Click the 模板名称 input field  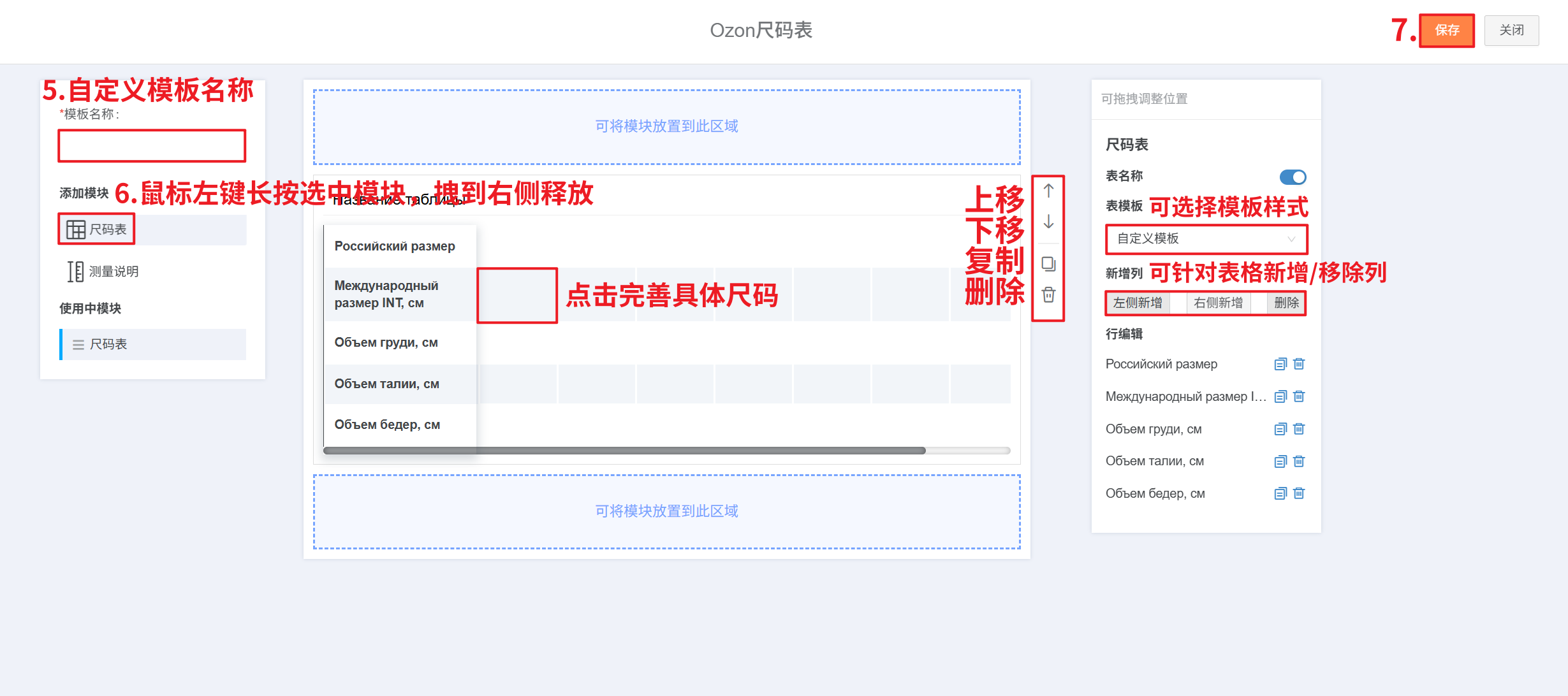pos(152,146)
